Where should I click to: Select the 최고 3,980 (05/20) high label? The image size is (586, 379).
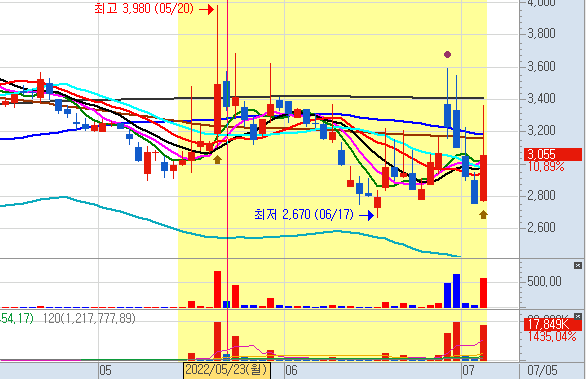(144, 9)
